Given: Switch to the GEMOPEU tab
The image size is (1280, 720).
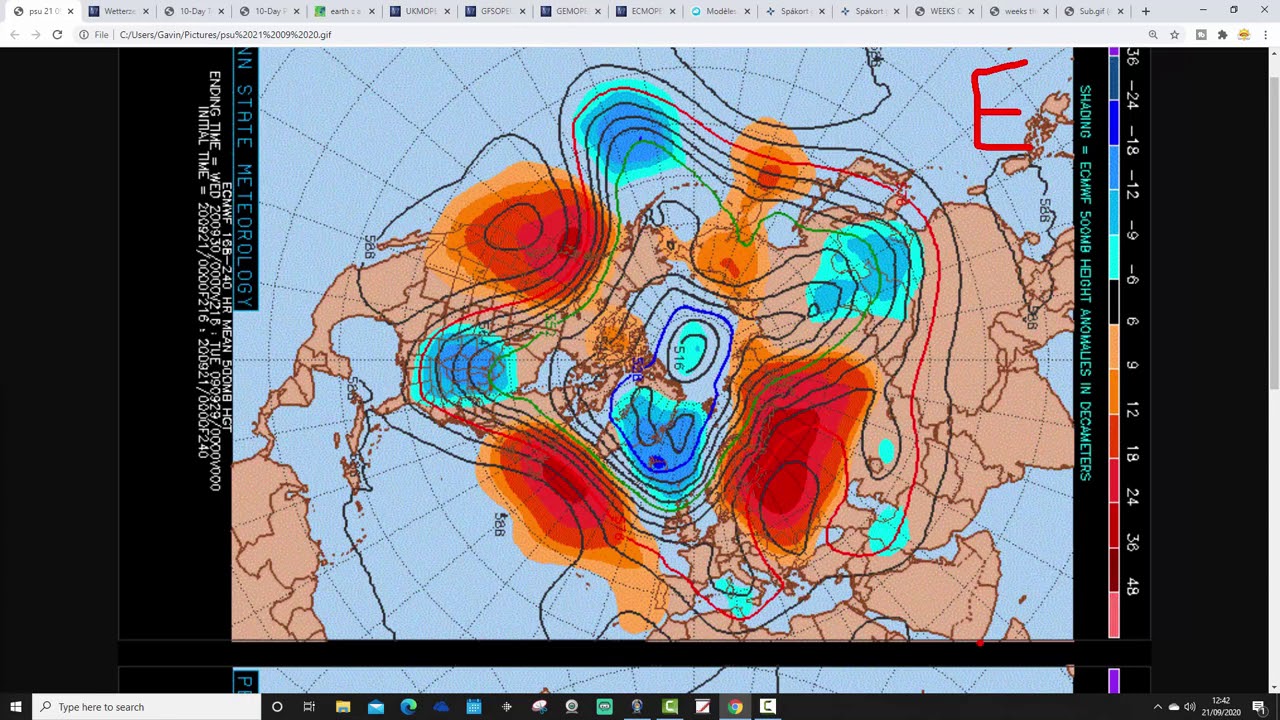Looking at the screenshot, I should (x=570, y=11).
